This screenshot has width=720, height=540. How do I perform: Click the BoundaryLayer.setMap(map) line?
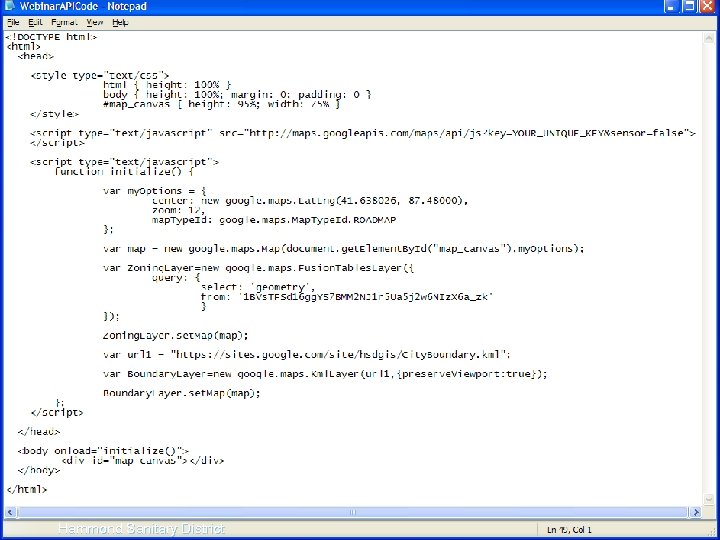tap(181, 394)
